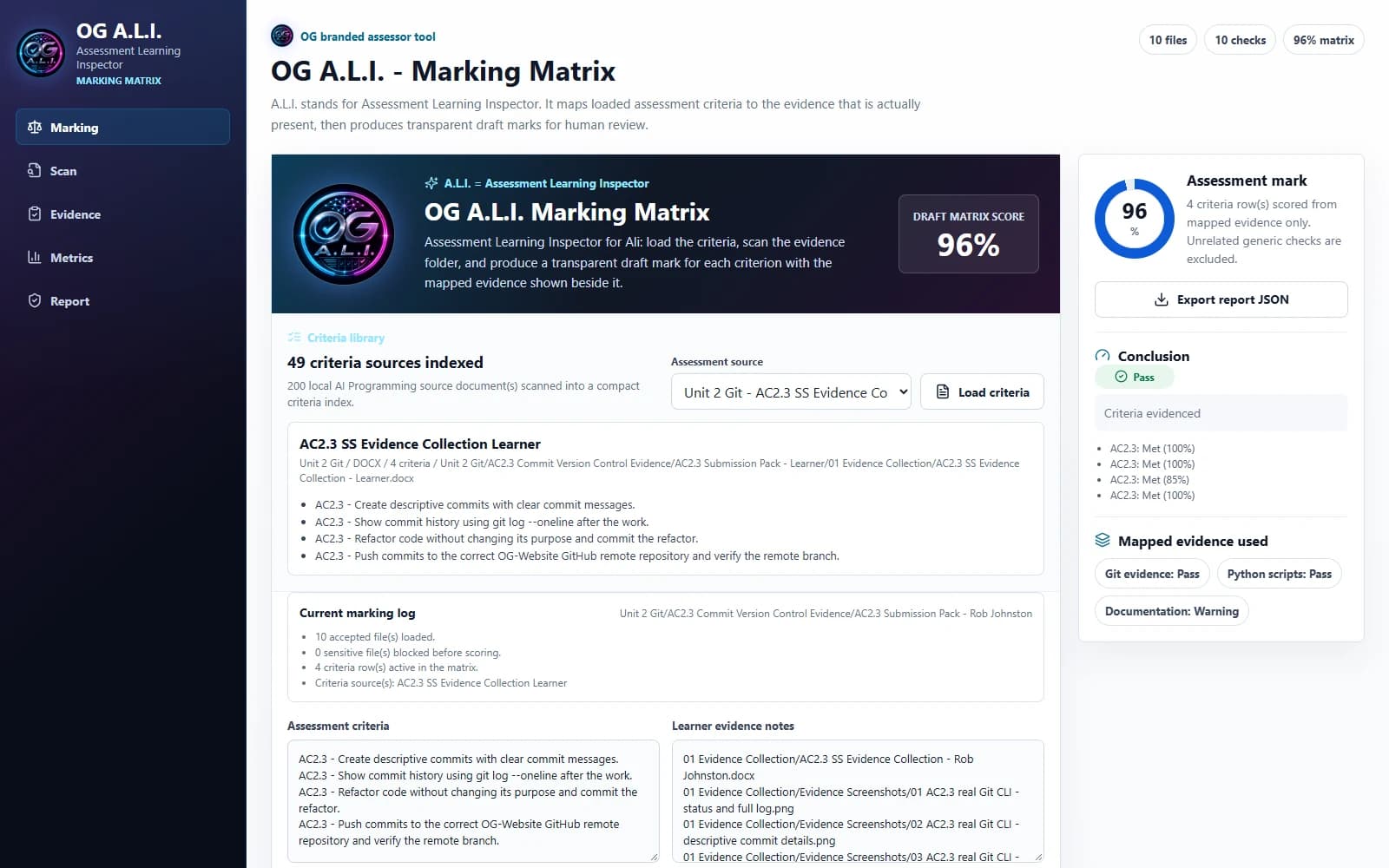Click 'Current marking log' heading
Viewport: 1389px width, 868px height.
click(358, 613)
